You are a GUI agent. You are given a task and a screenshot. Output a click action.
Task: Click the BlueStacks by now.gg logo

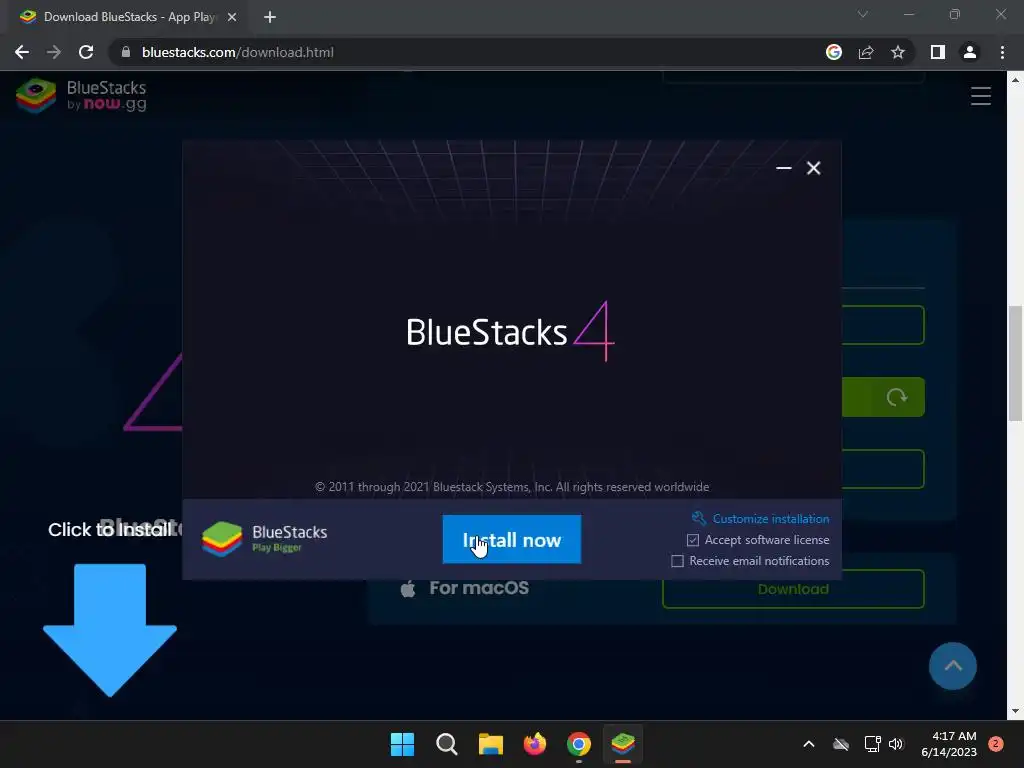click(x=81, y=96)
